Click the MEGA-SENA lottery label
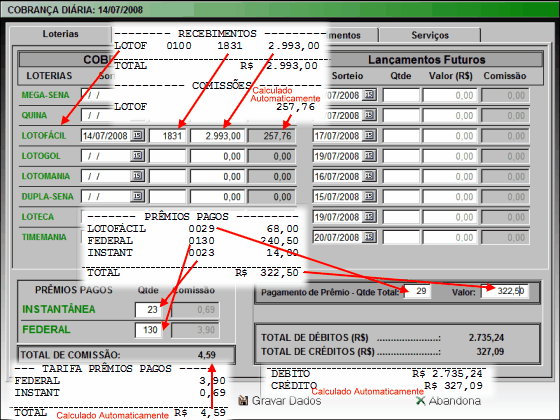This screenshot has width=560, height=420. 45,95
